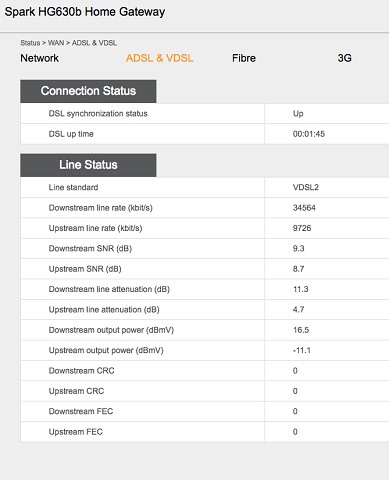The image size is (389, 480).
Task: Click the Downstream line rate (kbit/s) label
Action: tap(101, 208)
